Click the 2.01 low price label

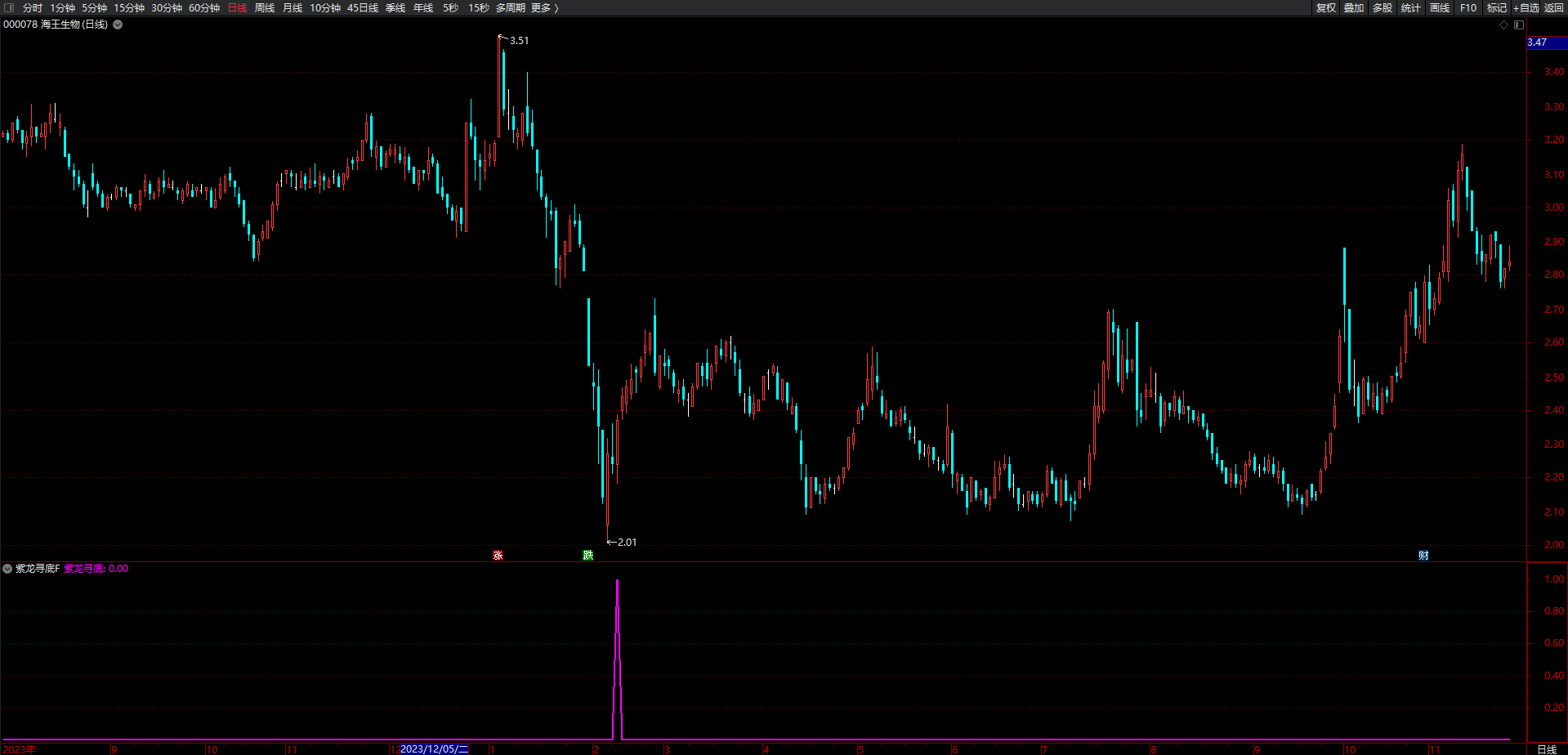(x=627, y=542)
